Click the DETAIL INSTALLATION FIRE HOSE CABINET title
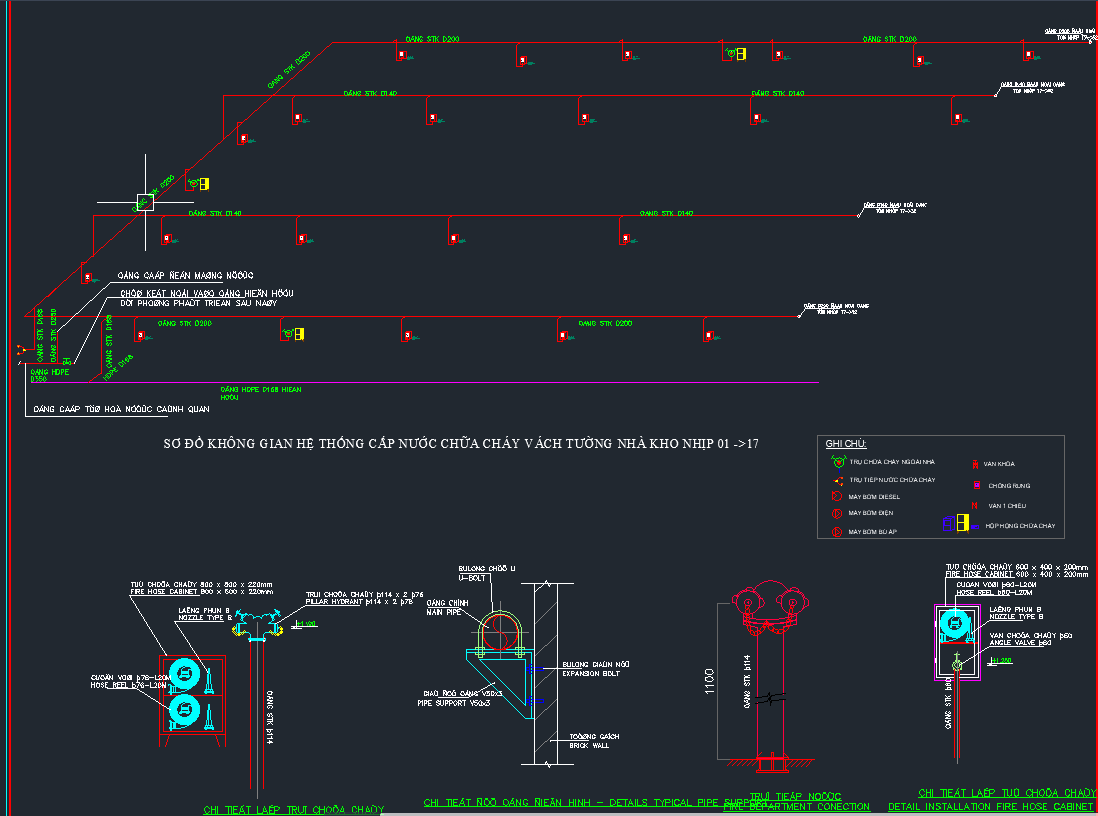1098x816 pixels. [x=990, y=807]
